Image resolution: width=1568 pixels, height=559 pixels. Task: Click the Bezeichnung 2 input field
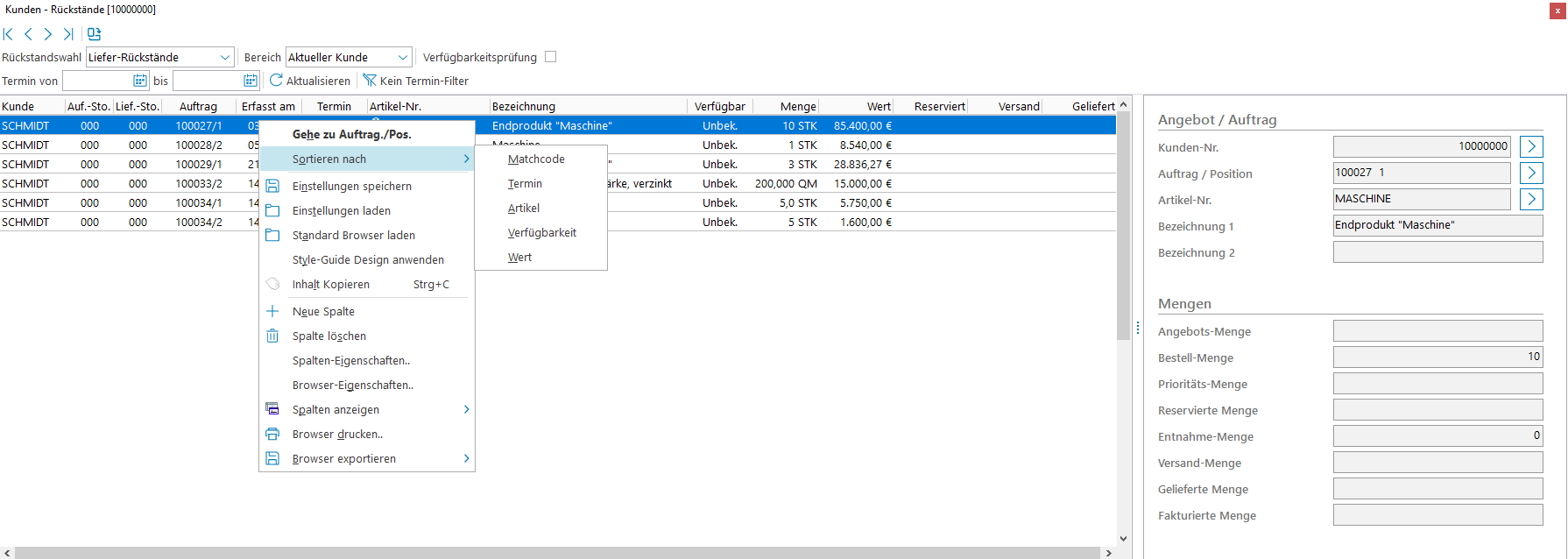pos(1437,252)
